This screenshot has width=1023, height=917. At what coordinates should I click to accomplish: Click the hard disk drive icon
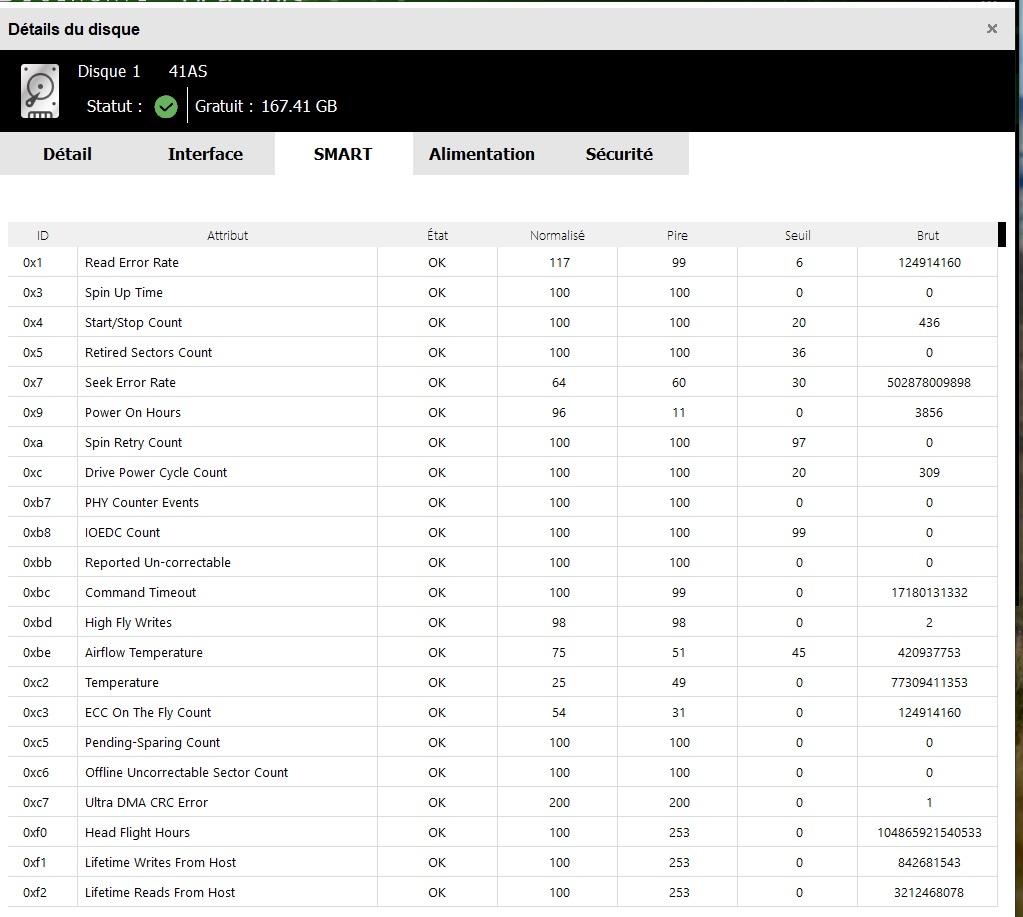[40, 91]
